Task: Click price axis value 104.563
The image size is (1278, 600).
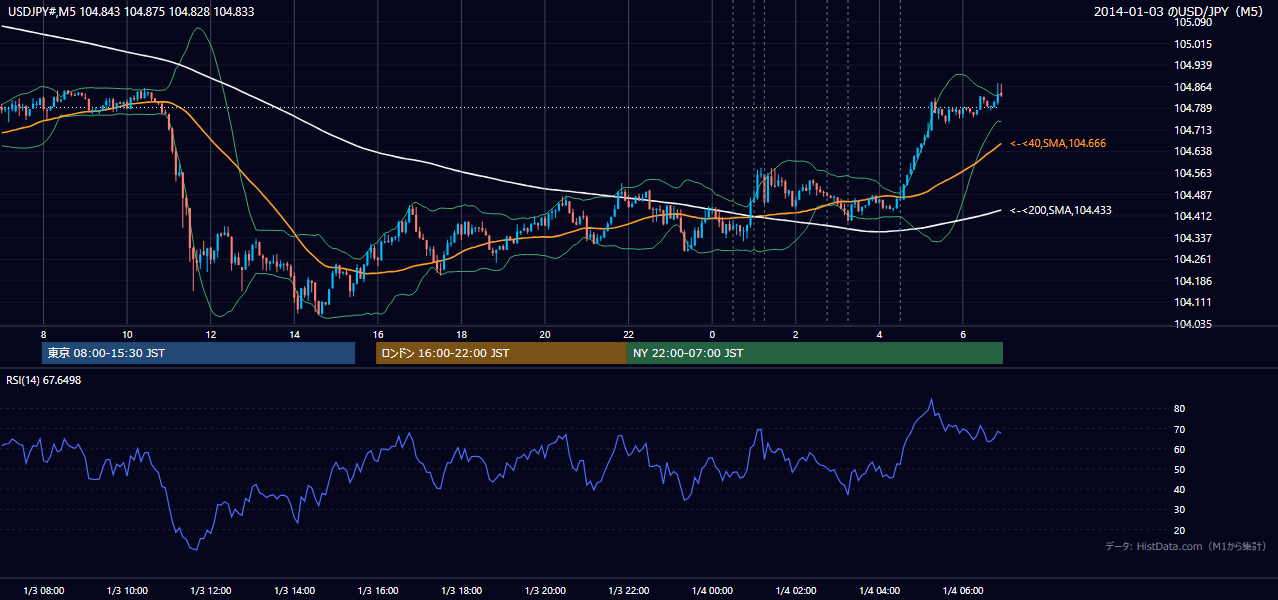Action: [1194, 173]
